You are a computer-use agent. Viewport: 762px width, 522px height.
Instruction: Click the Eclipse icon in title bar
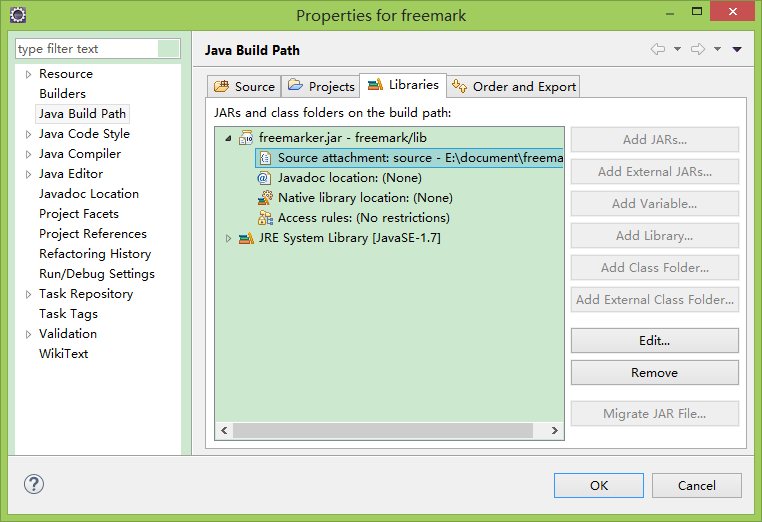18,15
